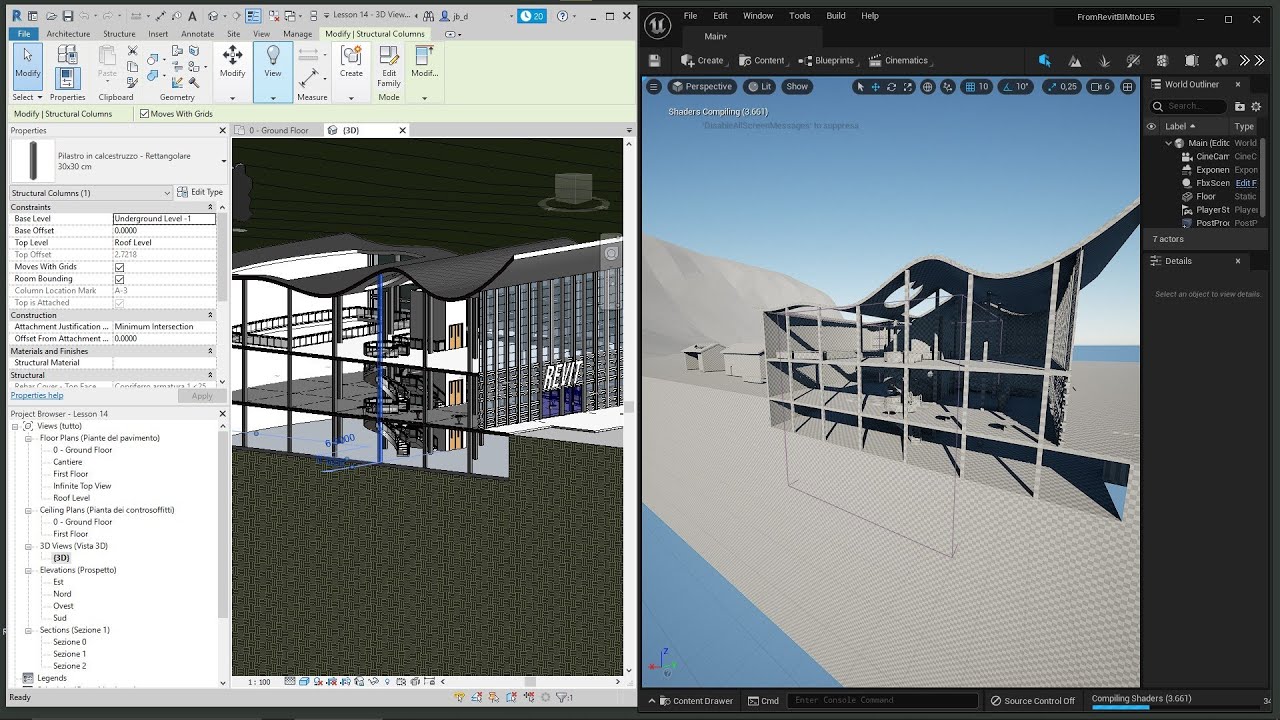Click the Open folder icon in Revit's quick access toolbar
Image resolution: width=1280 pixels, height=720 pixels.
point(50,16)
